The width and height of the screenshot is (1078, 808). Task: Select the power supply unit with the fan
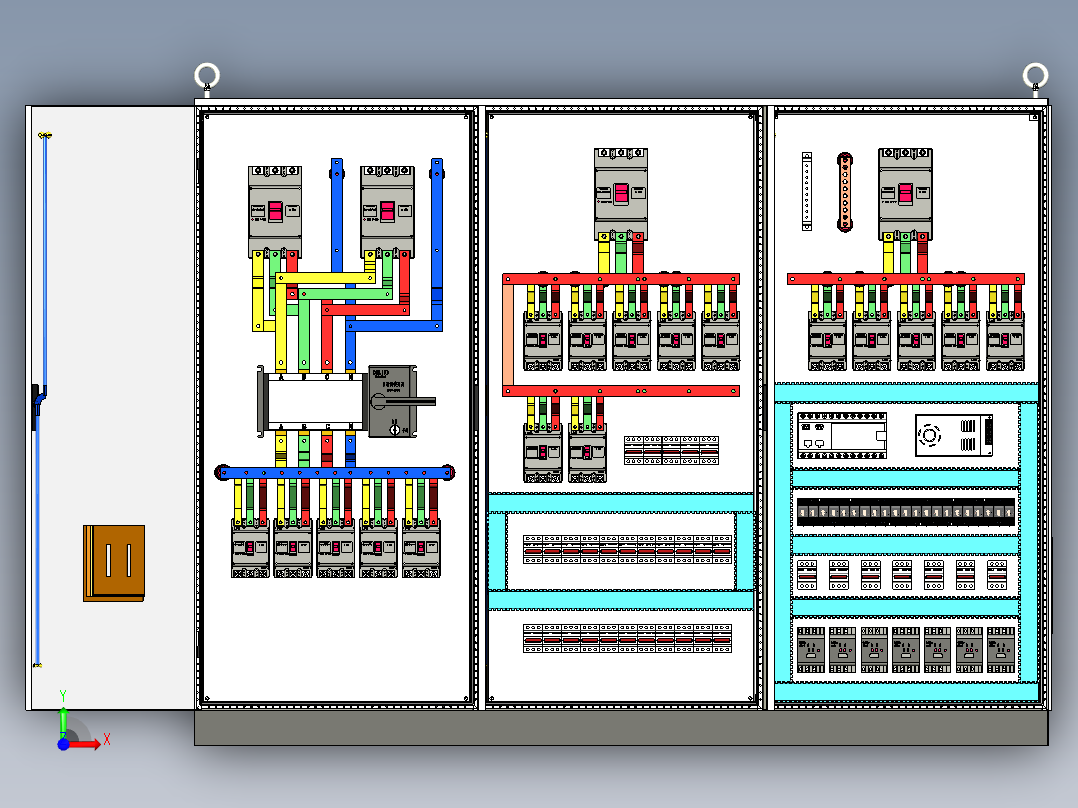(954, 435)
